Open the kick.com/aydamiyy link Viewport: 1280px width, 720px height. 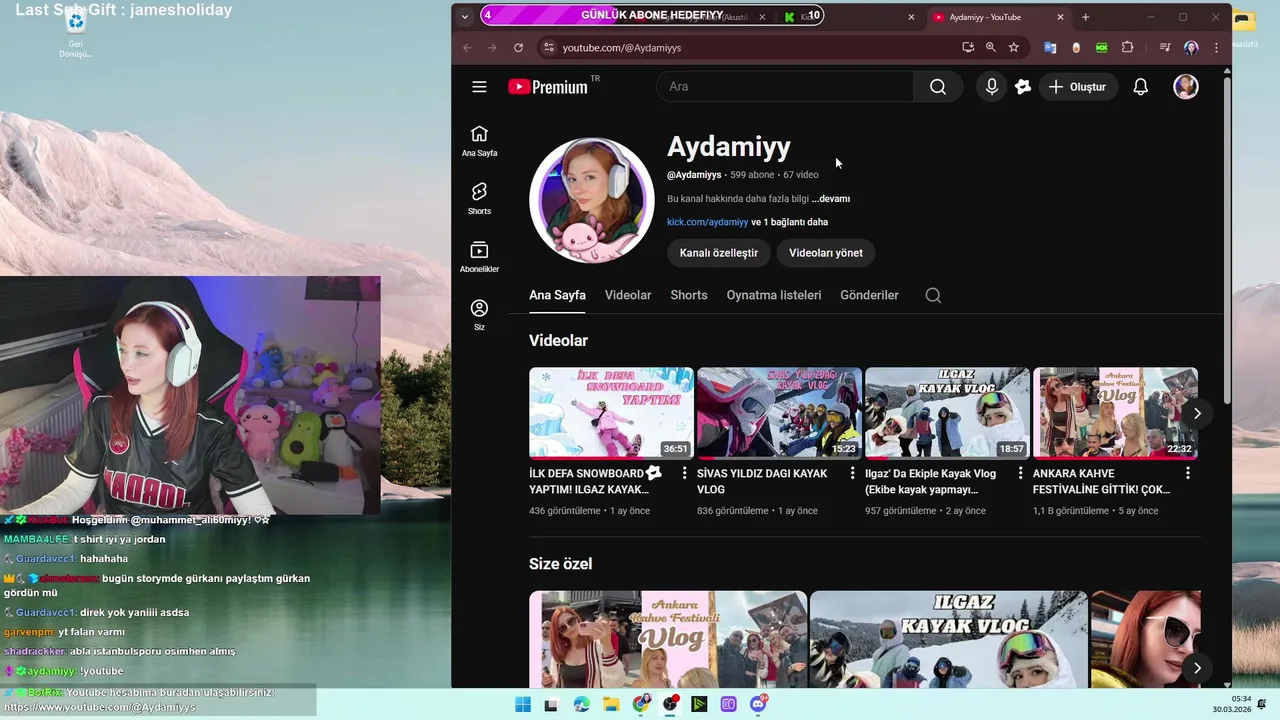[x=708, y=222]
